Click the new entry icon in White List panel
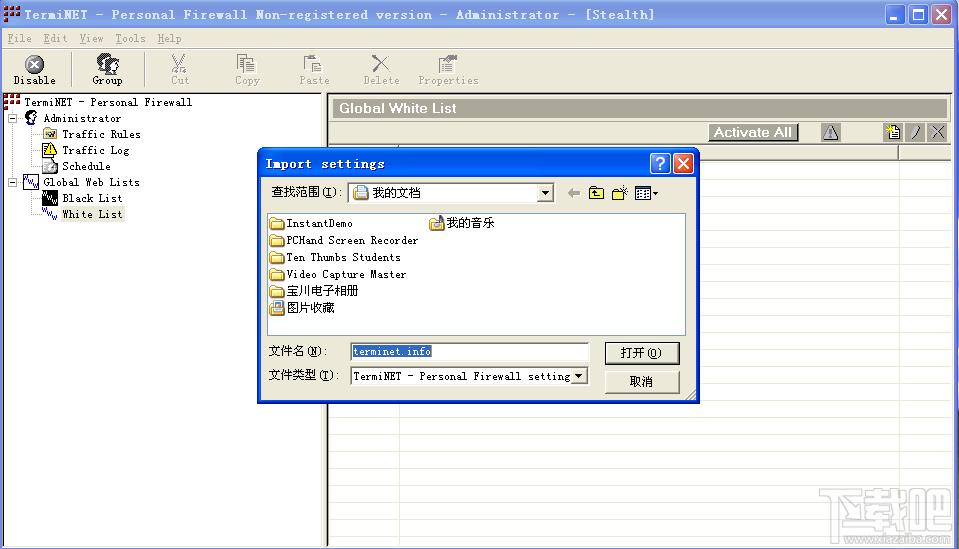This screenshot has width=959, height=549. [892, 132]
